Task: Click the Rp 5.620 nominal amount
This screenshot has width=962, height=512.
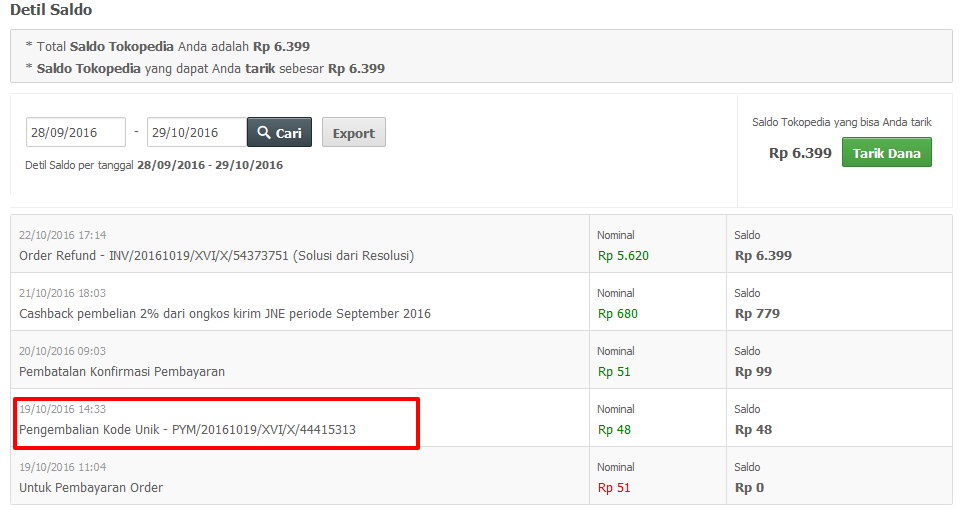Action: click(623, 255)
